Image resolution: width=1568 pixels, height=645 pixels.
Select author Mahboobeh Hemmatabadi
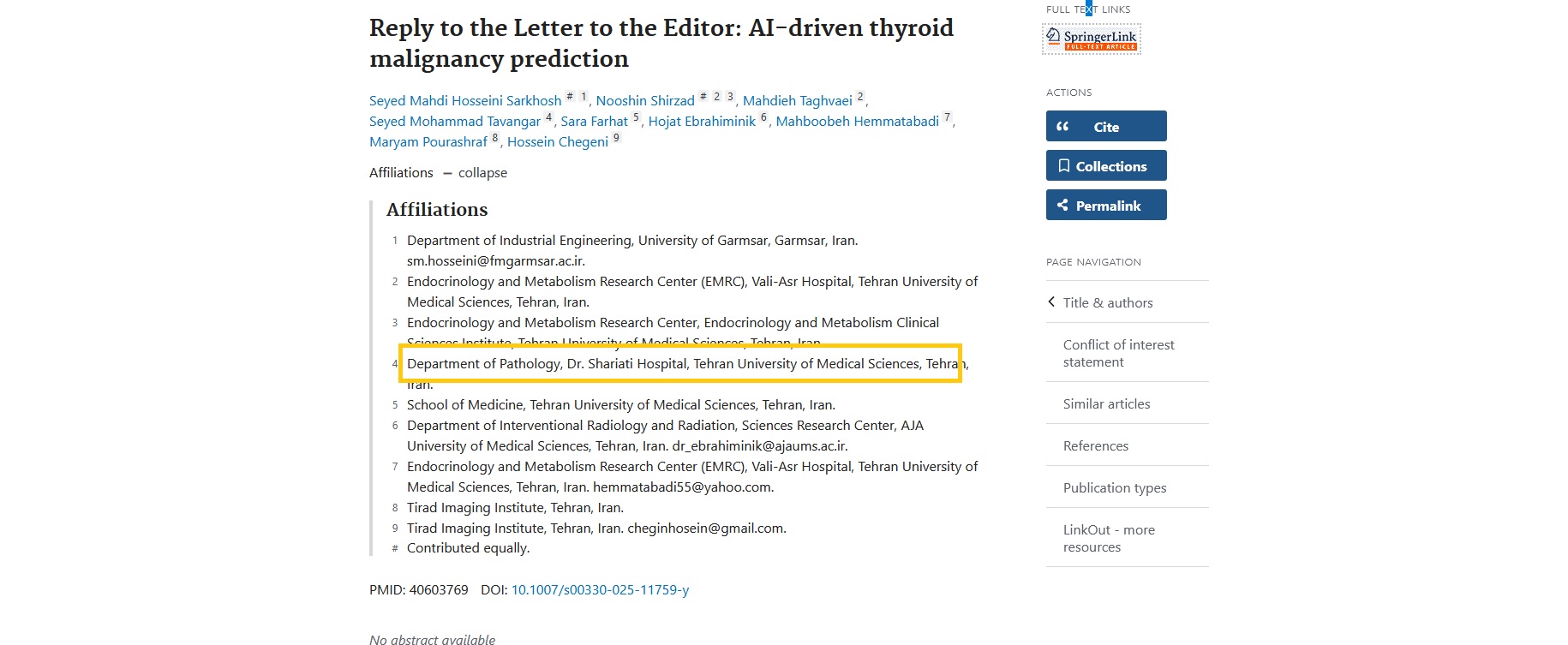(857, 122)
